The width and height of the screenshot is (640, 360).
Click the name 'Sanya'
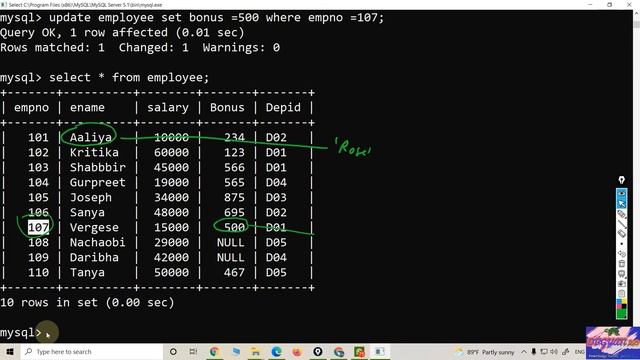point(87,213)
